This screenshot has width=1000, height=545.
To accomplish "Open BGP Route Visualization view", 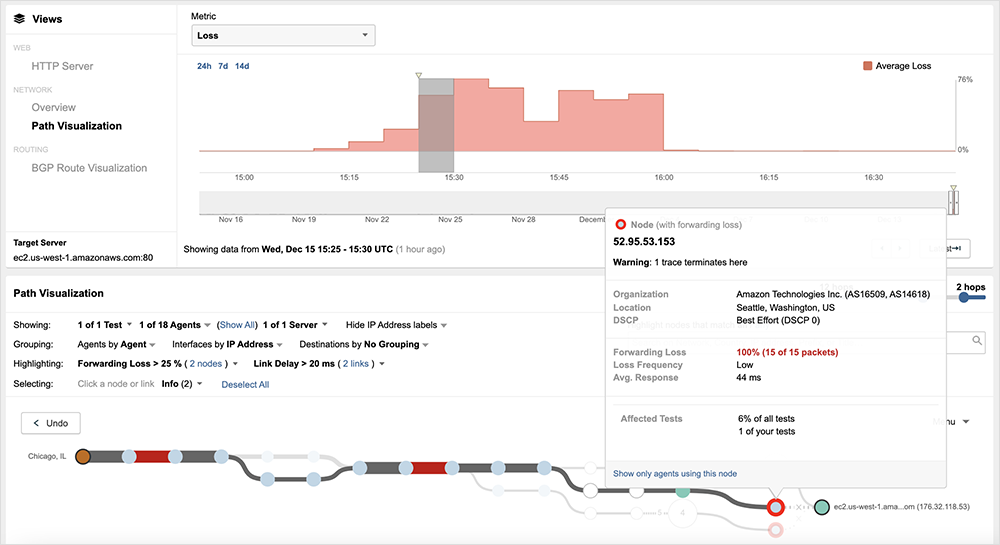I will (x=89, y=168).
